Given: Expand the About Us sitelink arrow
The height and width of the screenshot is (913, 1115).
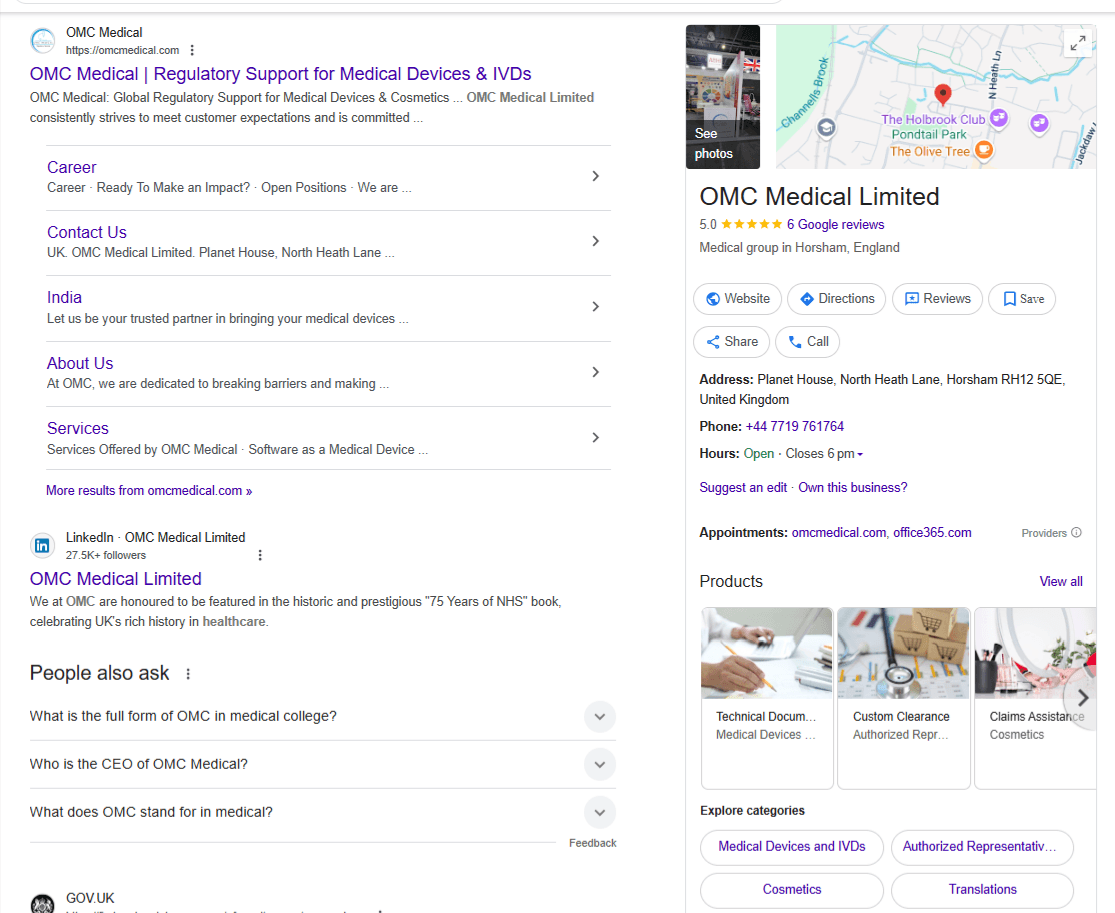Looking at the screenshot, I should coord(596,373).
